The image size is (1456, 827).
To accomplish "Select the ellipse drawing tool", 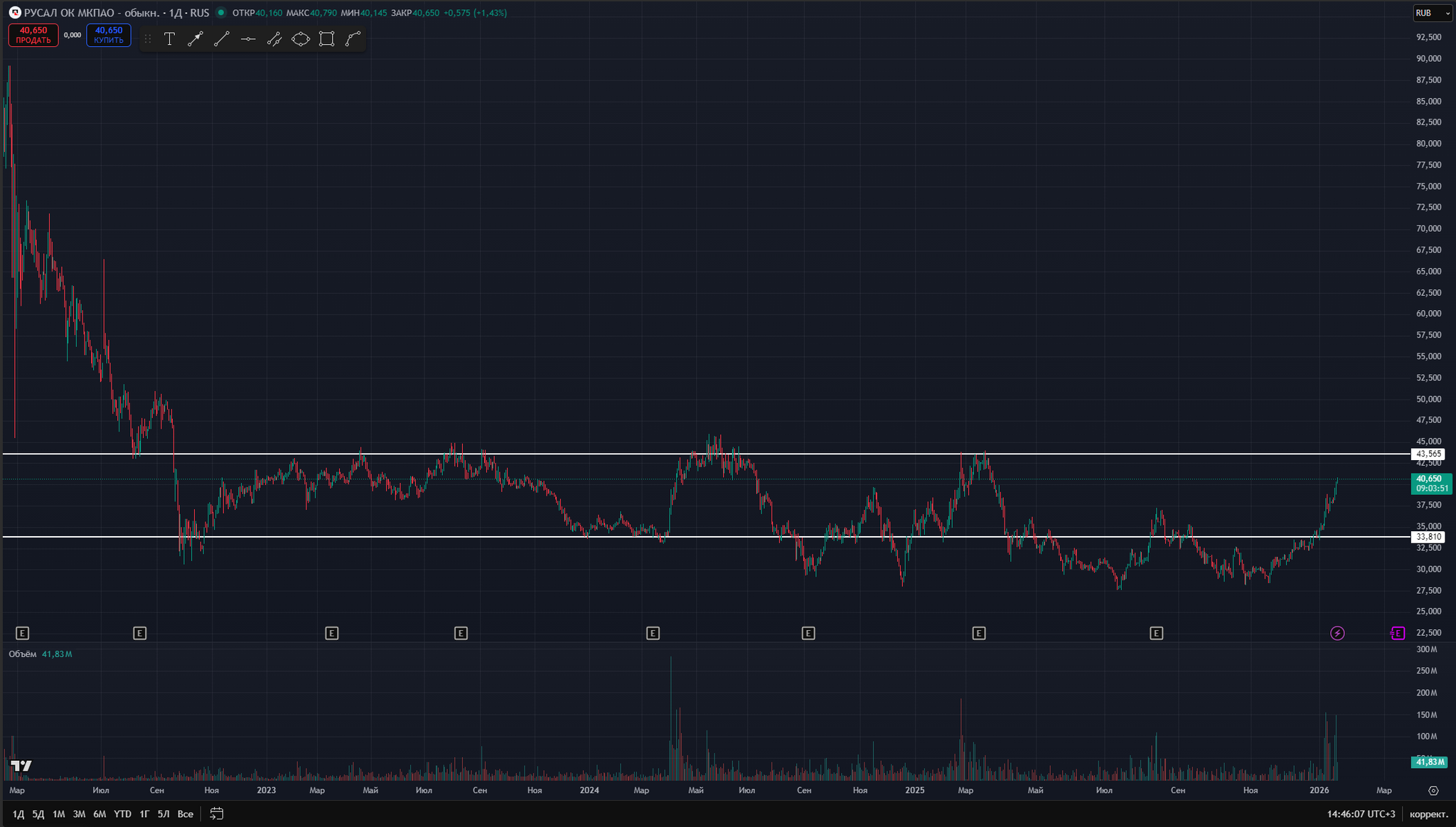I will pos(301,39).
